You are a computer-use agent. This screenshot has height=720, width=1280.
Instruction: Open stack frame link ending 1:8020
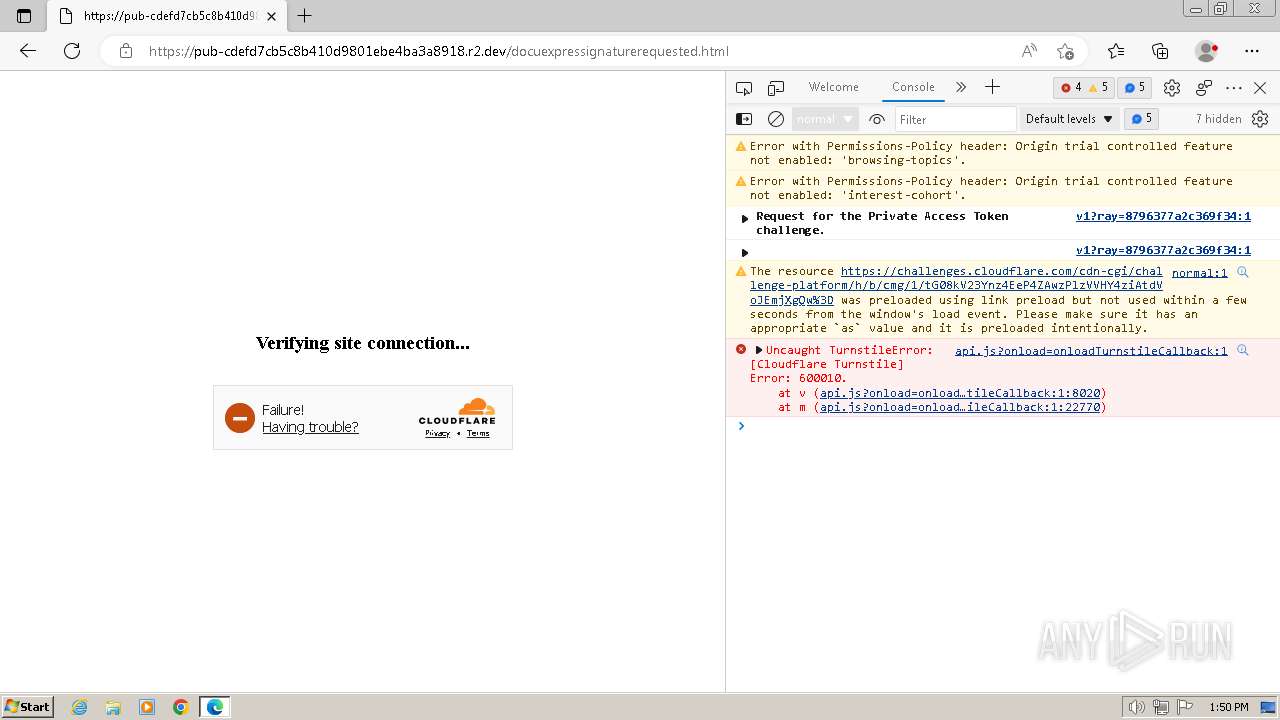click(x=960, y=393)
